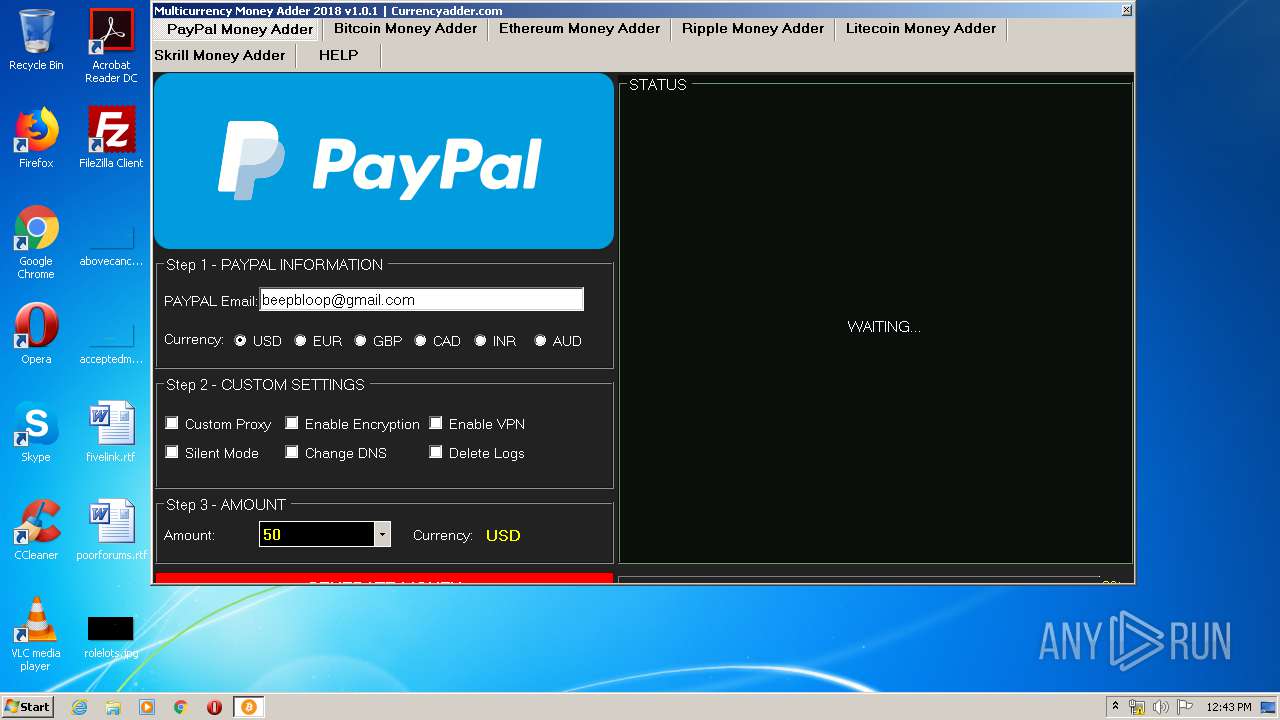Expand the Amount dropdown arrow
This screenshot has height=720, width=1280.
coord(382,535)
